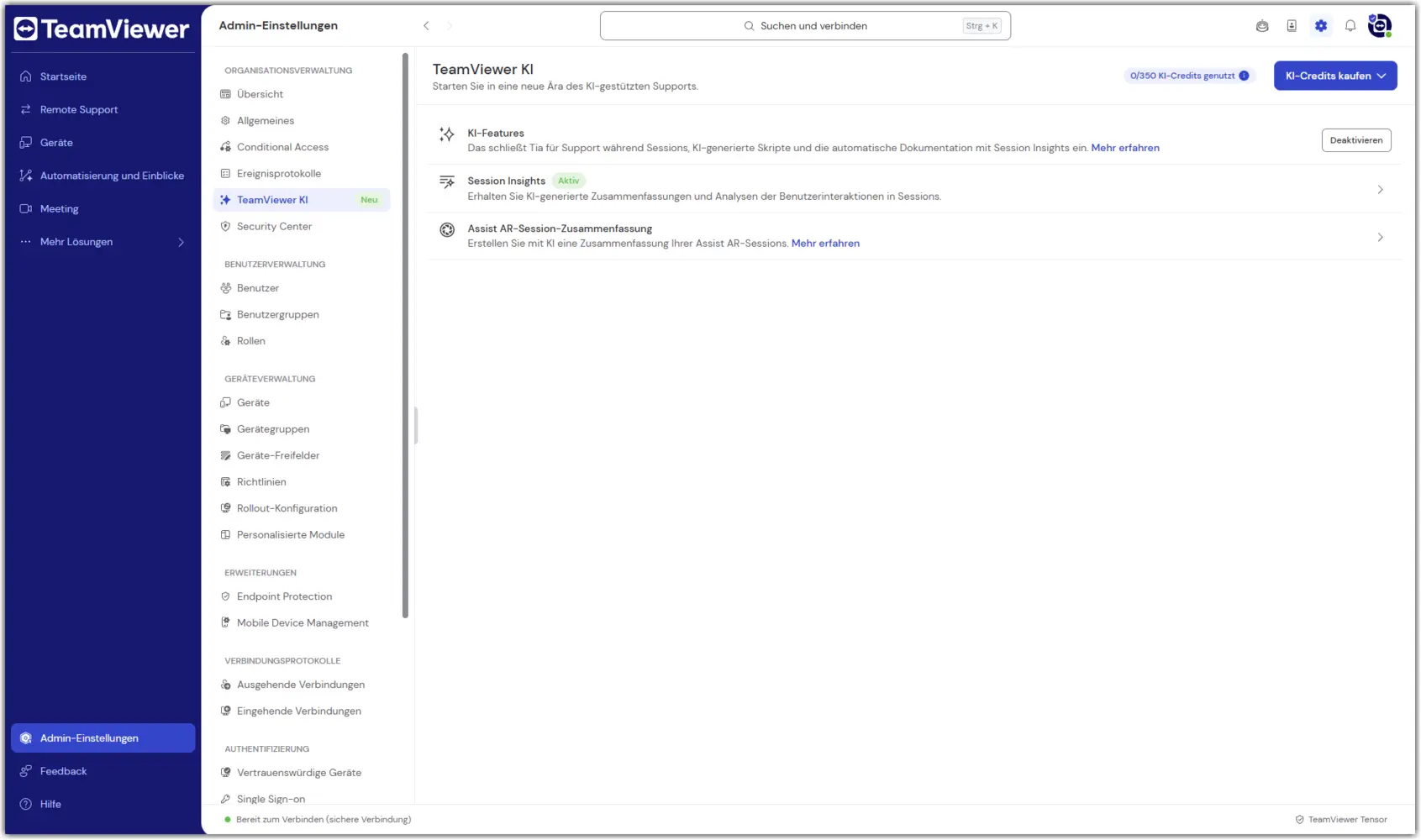
Task: Click the Aktiv badge next to Session Insights
Action: point(569,181)
